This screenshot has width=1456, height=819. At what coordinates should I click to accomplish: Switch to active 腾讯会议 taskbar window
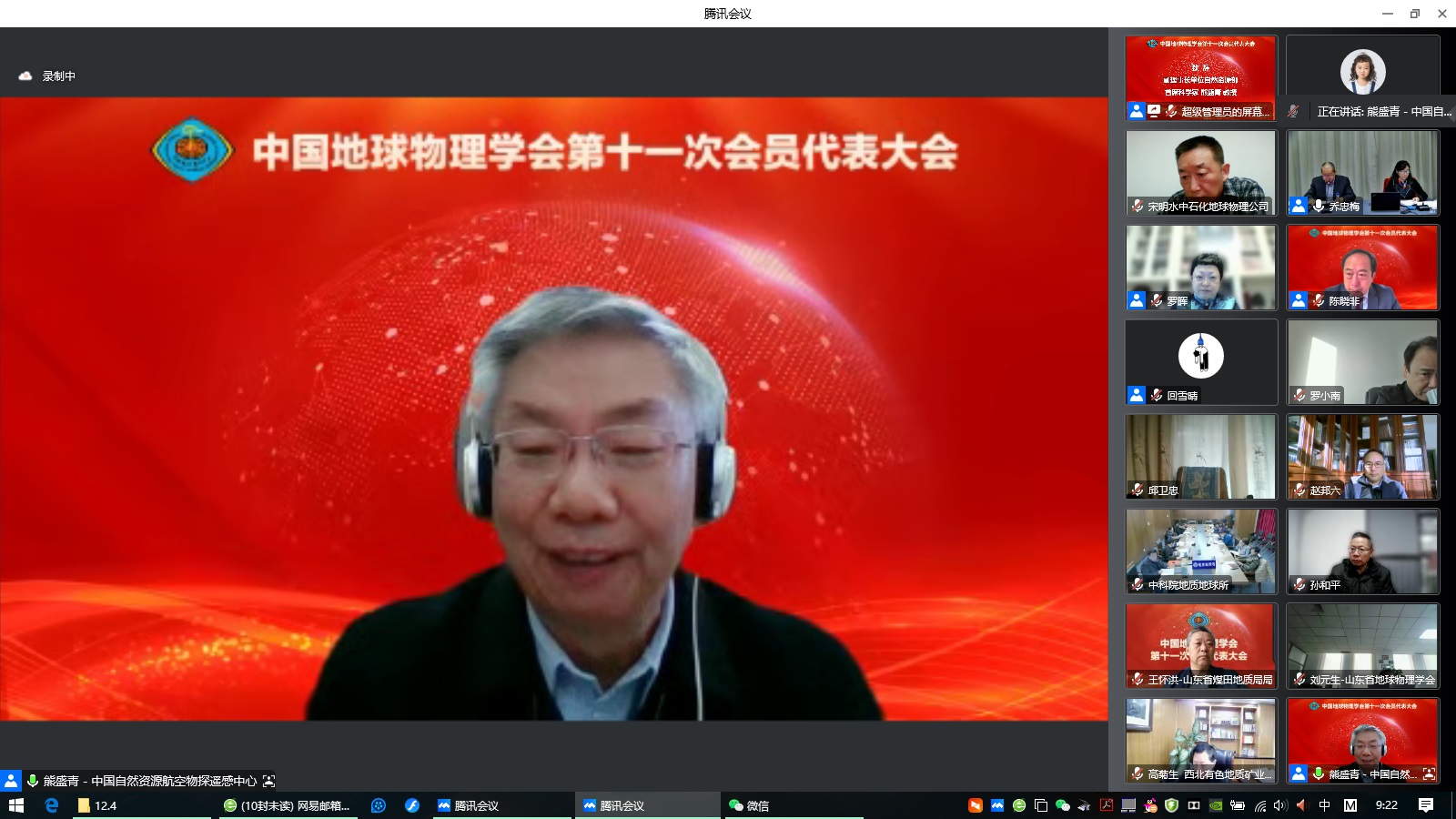coord(647,805)
